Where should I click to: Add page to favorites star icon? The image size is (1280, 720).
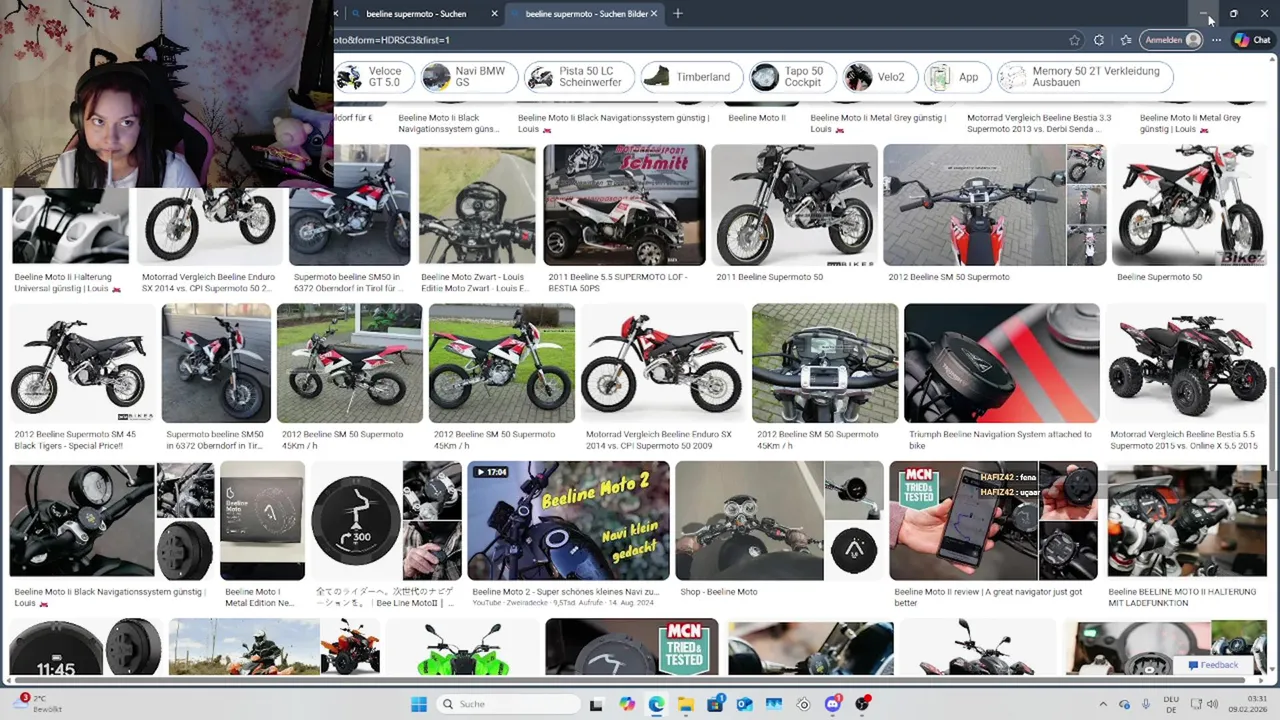click(1074, 40)
